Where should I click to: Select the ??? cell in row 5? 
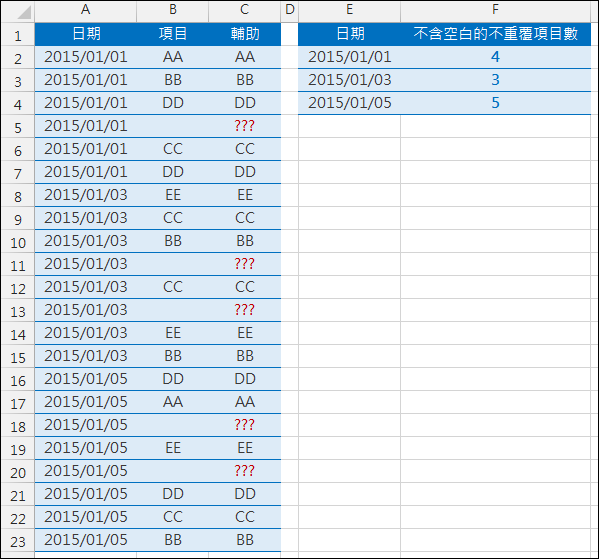tap(244, 126)
